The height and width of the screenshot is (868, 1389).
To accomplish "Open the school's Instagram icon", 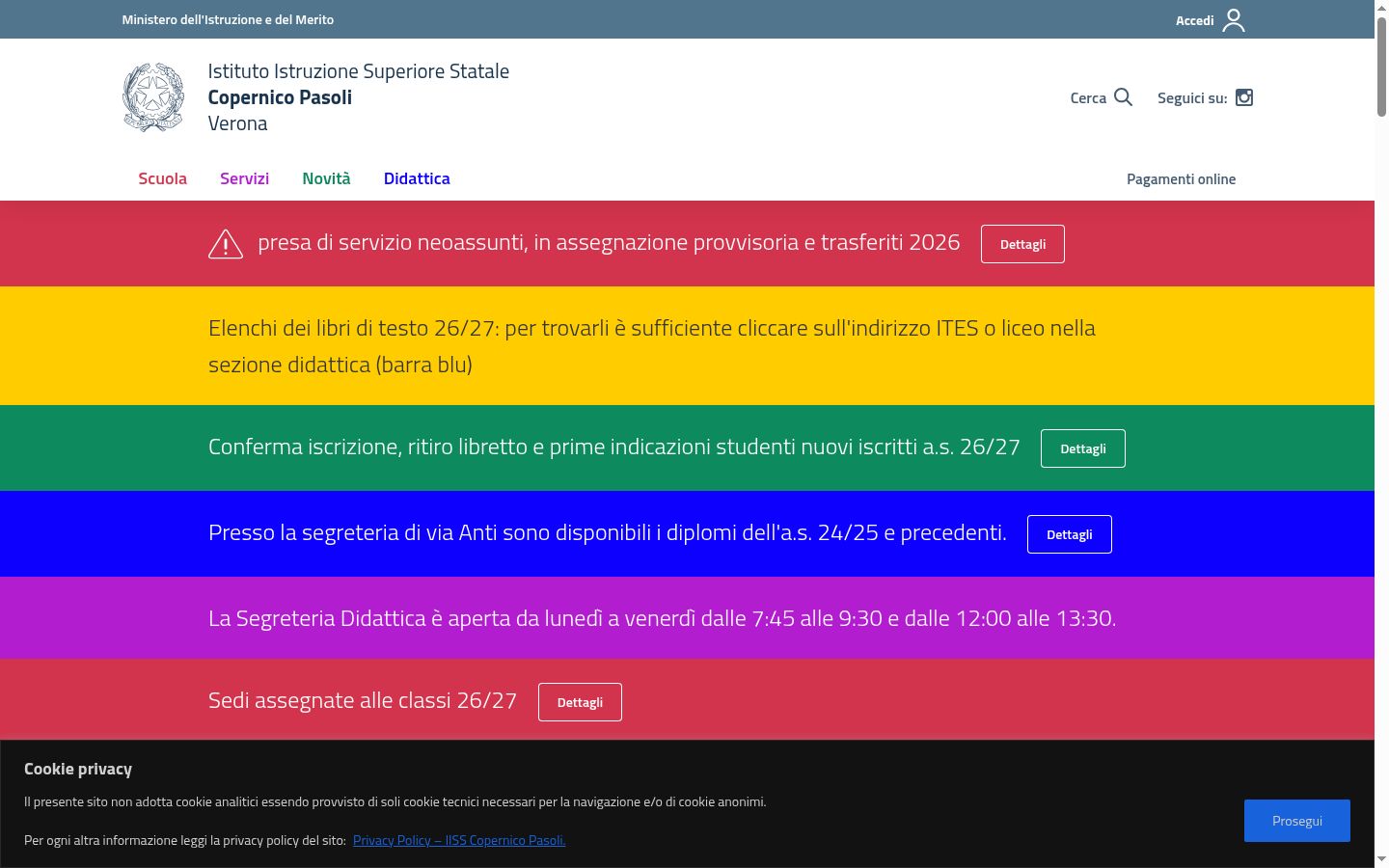I will coord(1244,97).
